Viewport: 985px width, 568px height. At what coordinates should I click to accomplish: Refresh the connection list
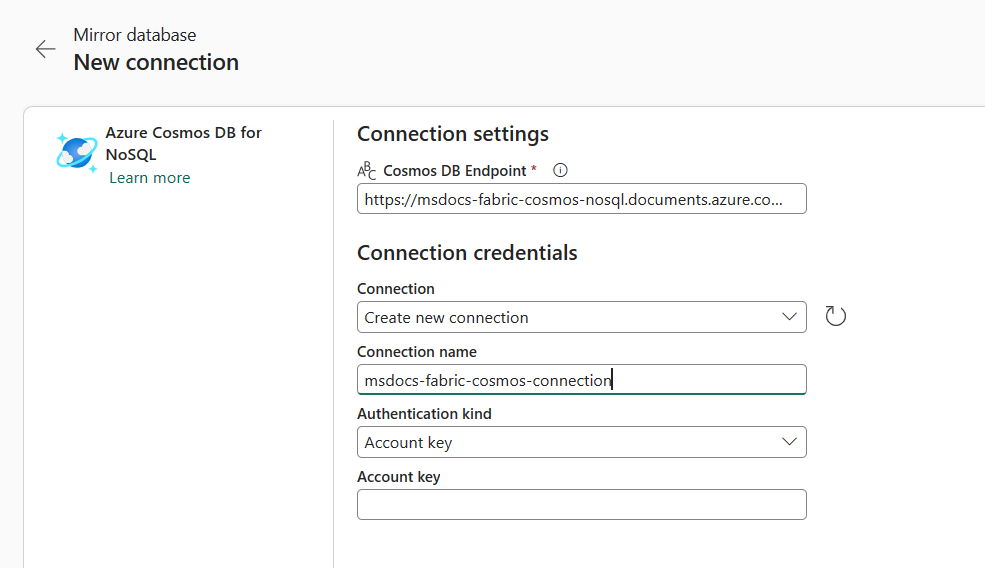click(x=835, y=317)
